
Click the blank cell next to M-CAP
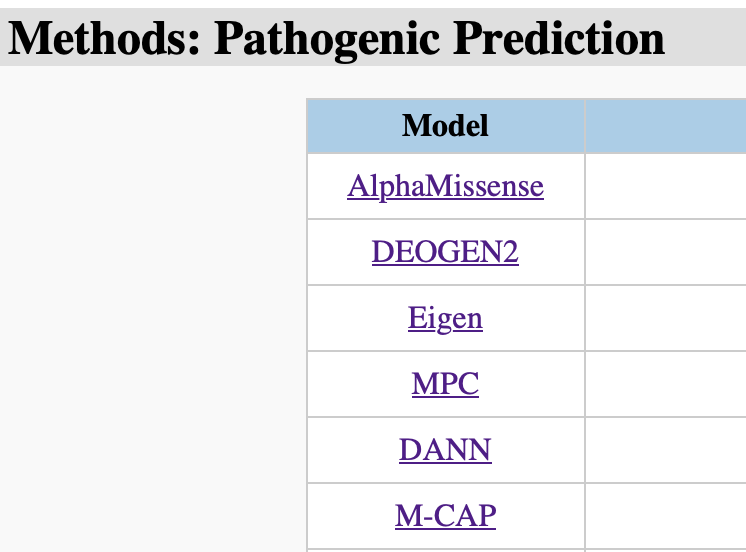coord(665,516)
